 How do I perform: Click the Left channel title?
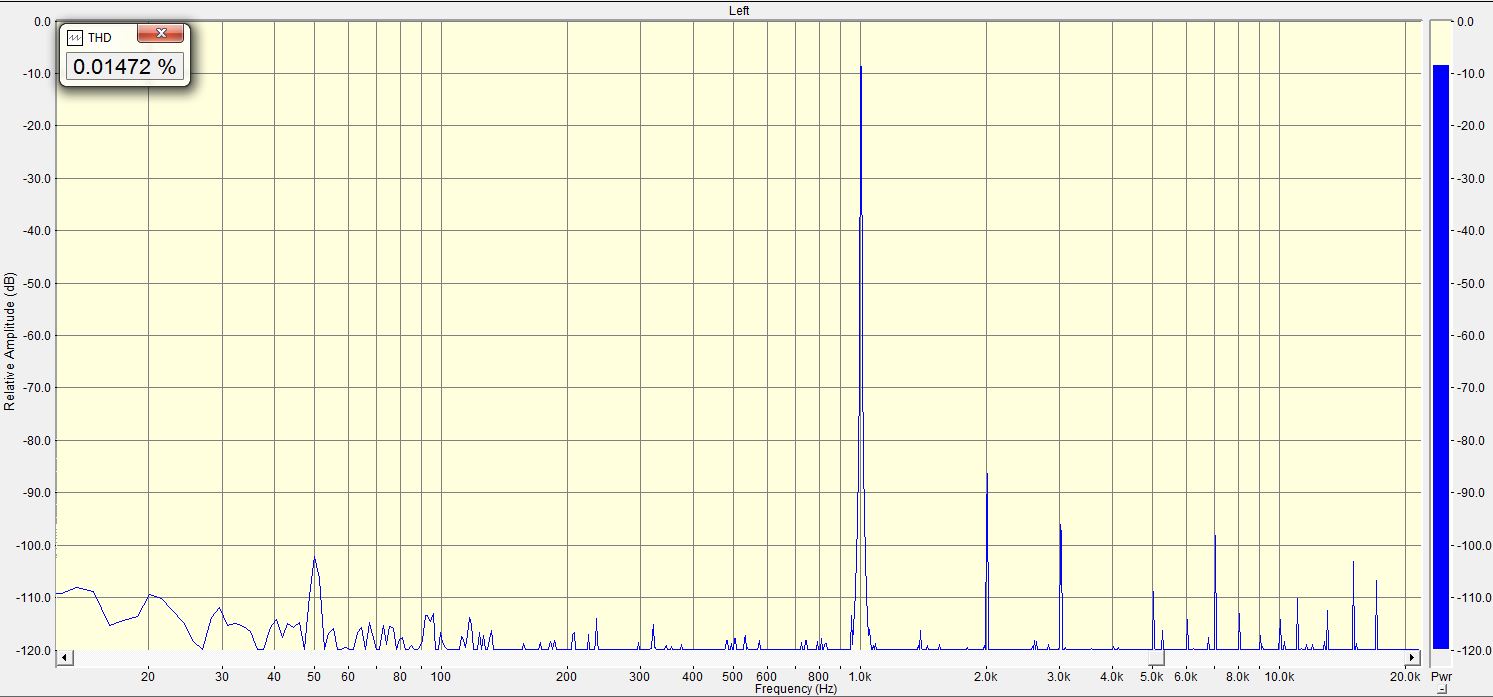click(739, 10)
